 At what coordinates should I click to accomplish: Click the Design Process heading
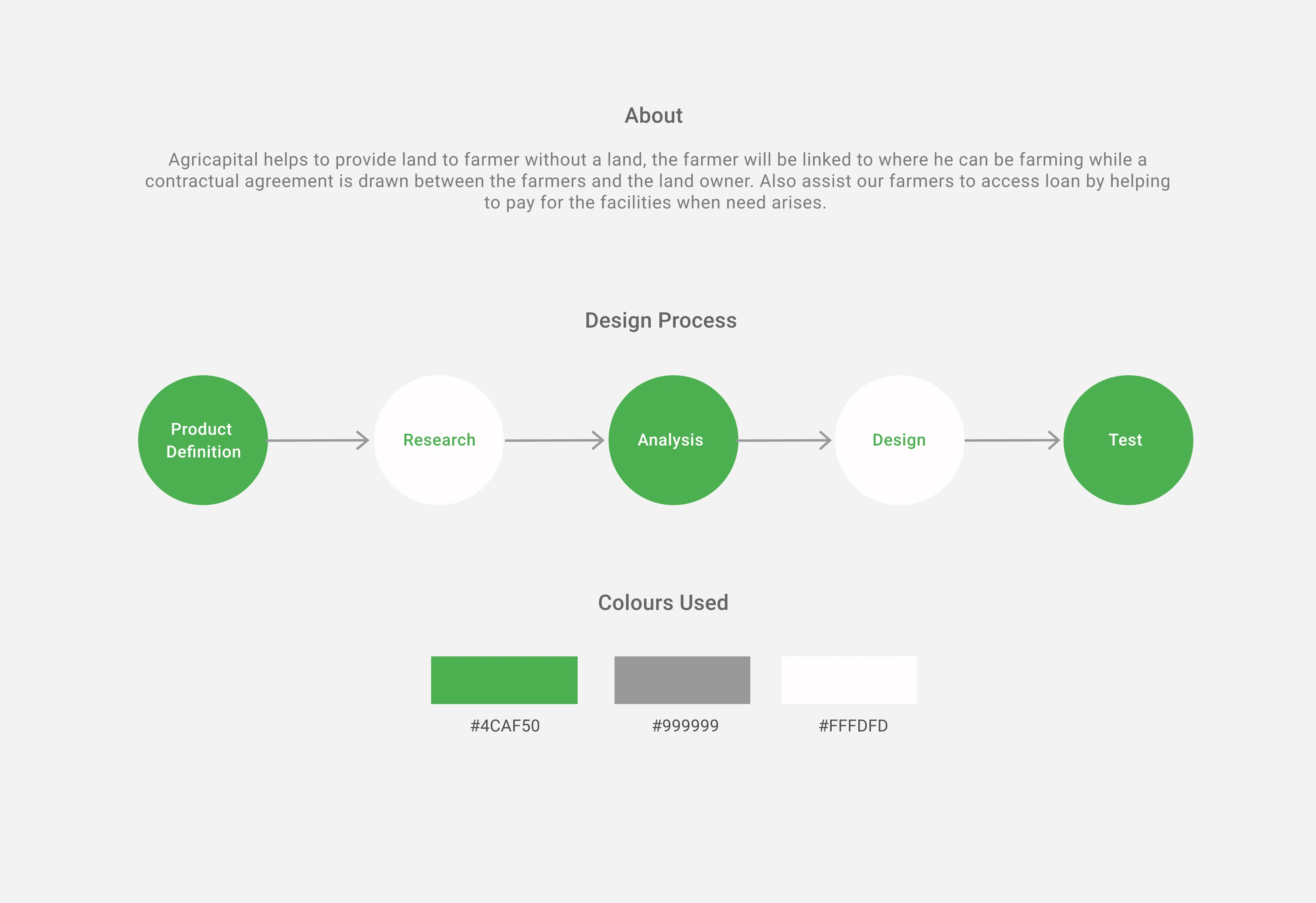(x=661, y=320)
